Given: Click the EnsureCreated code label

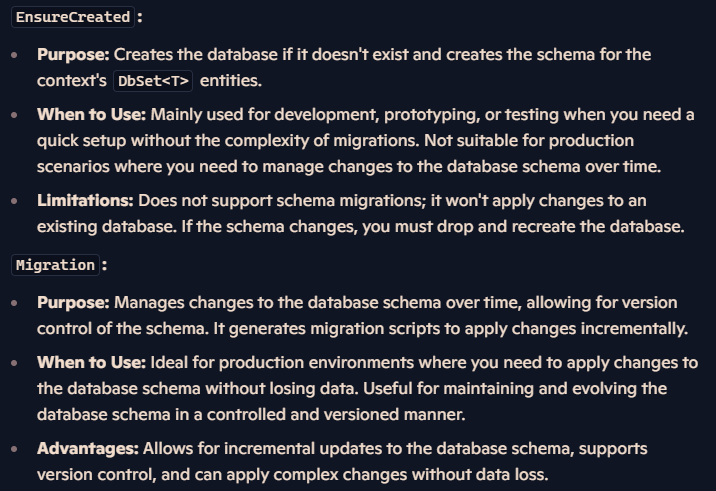Looking at the screenshot, I should click(73, 17).
